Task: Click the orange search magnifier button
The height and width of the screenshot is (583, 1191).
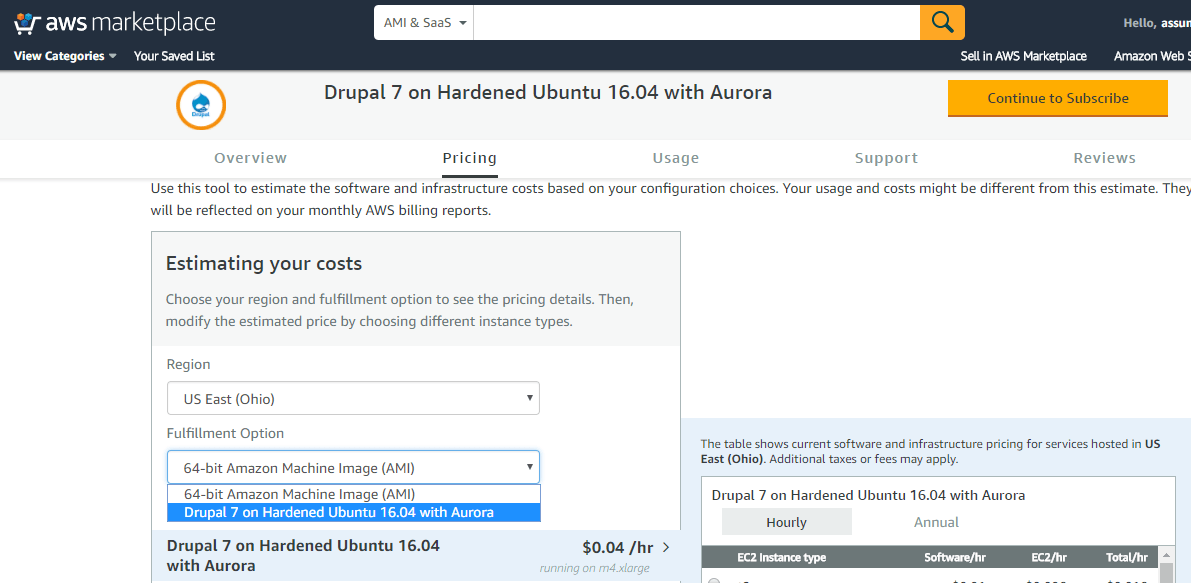Action: [x=942, y=22]
